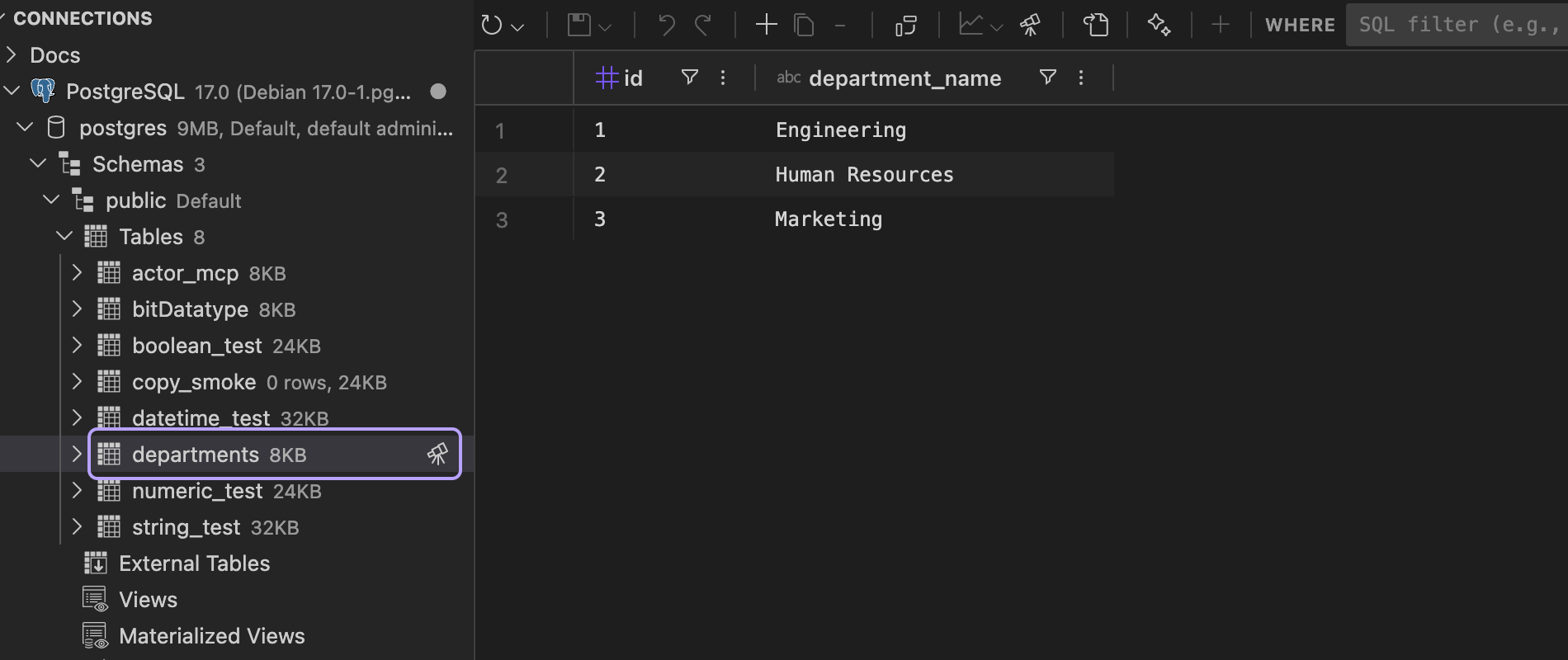
Task: Open filter for department_name column
Action: pos(1048,77)
